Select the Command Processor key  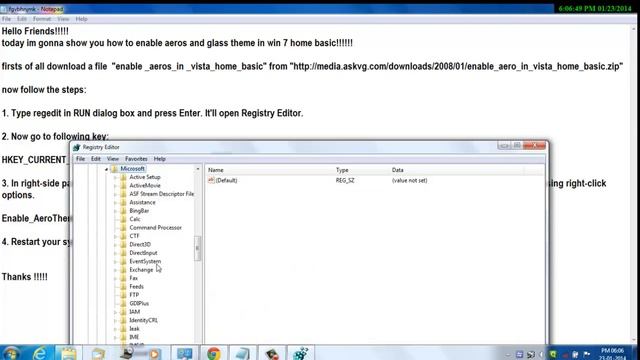click(156, 228)
